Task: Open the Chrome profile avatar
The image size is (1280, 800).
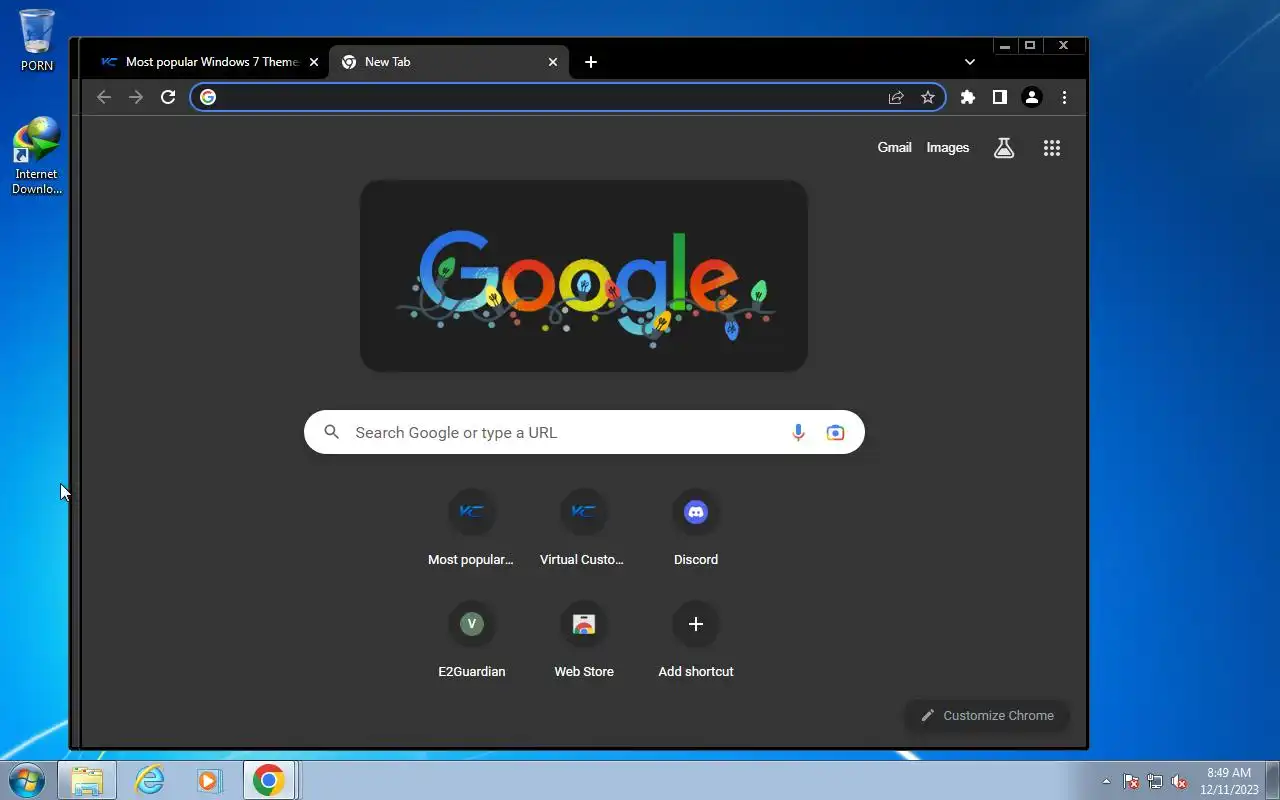Action: tap(1032, 97)
